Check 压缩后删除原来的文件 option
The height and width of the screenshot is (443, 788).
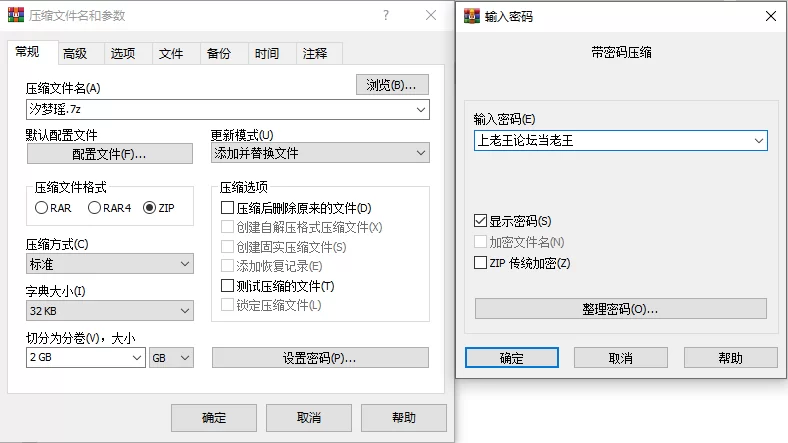pyautogui.click(x=227, y=208)
